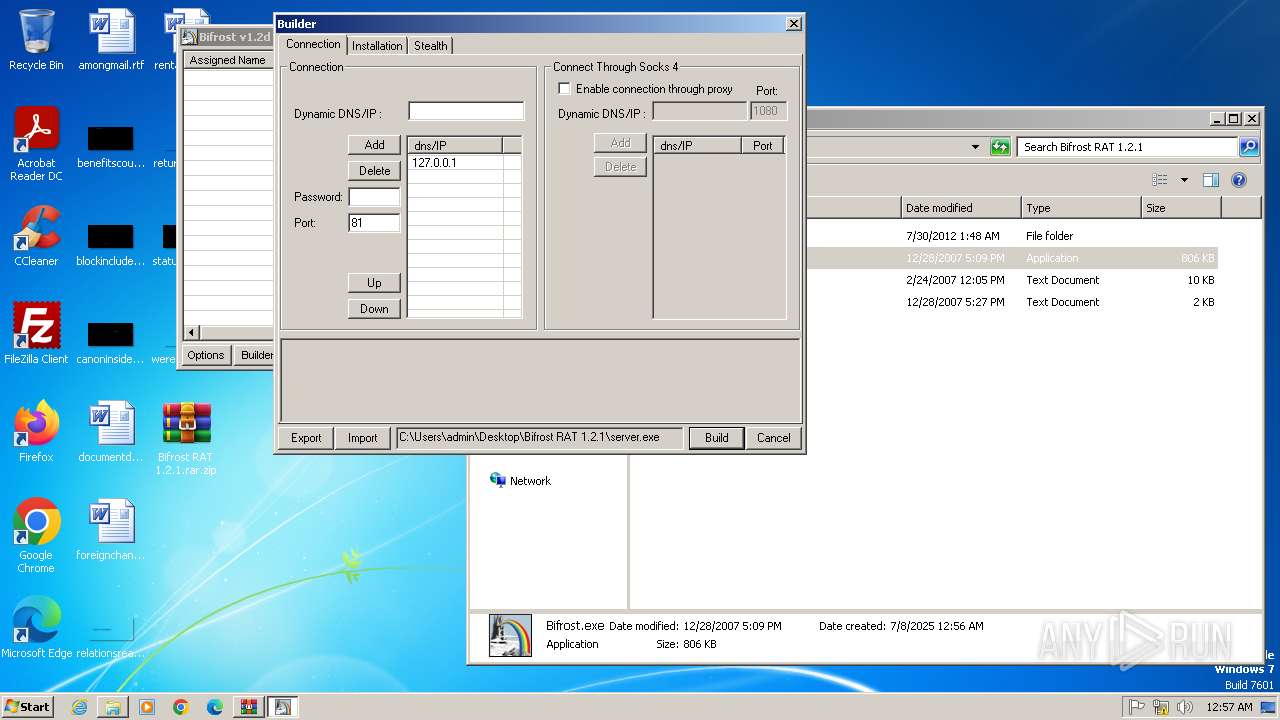Click Bifrost.exe thumbnail in details pane
The width and height of the screenshot is (1280, 720).
pos(510,635)
